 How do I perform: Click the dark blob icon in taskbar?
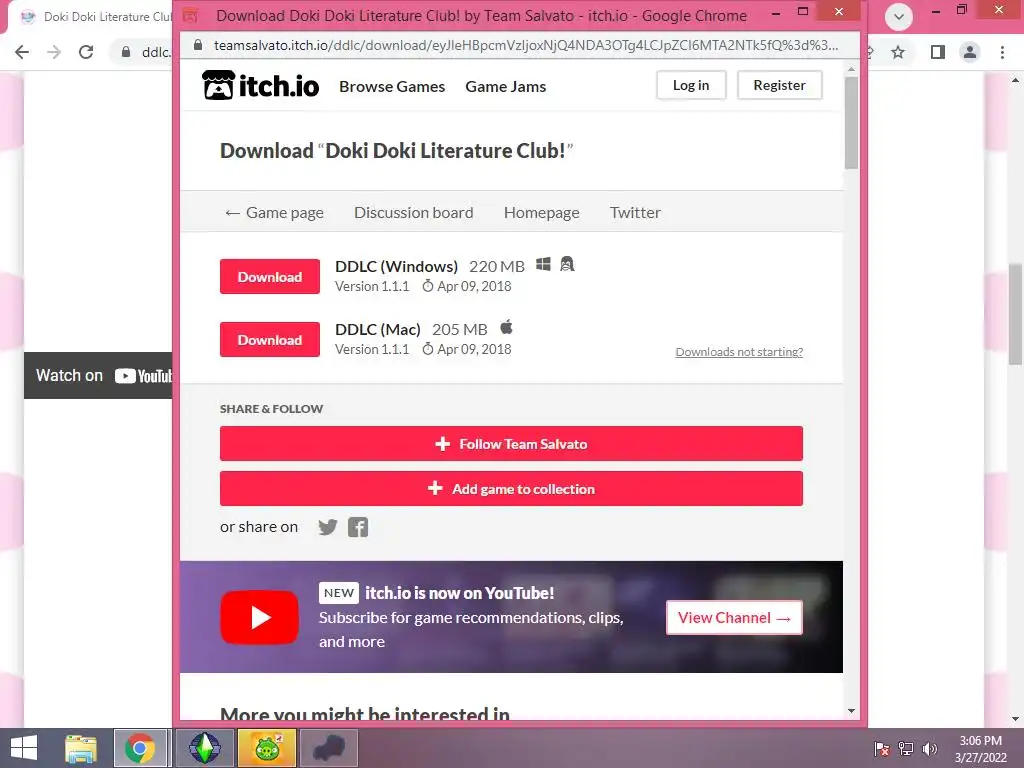point(328,748)
